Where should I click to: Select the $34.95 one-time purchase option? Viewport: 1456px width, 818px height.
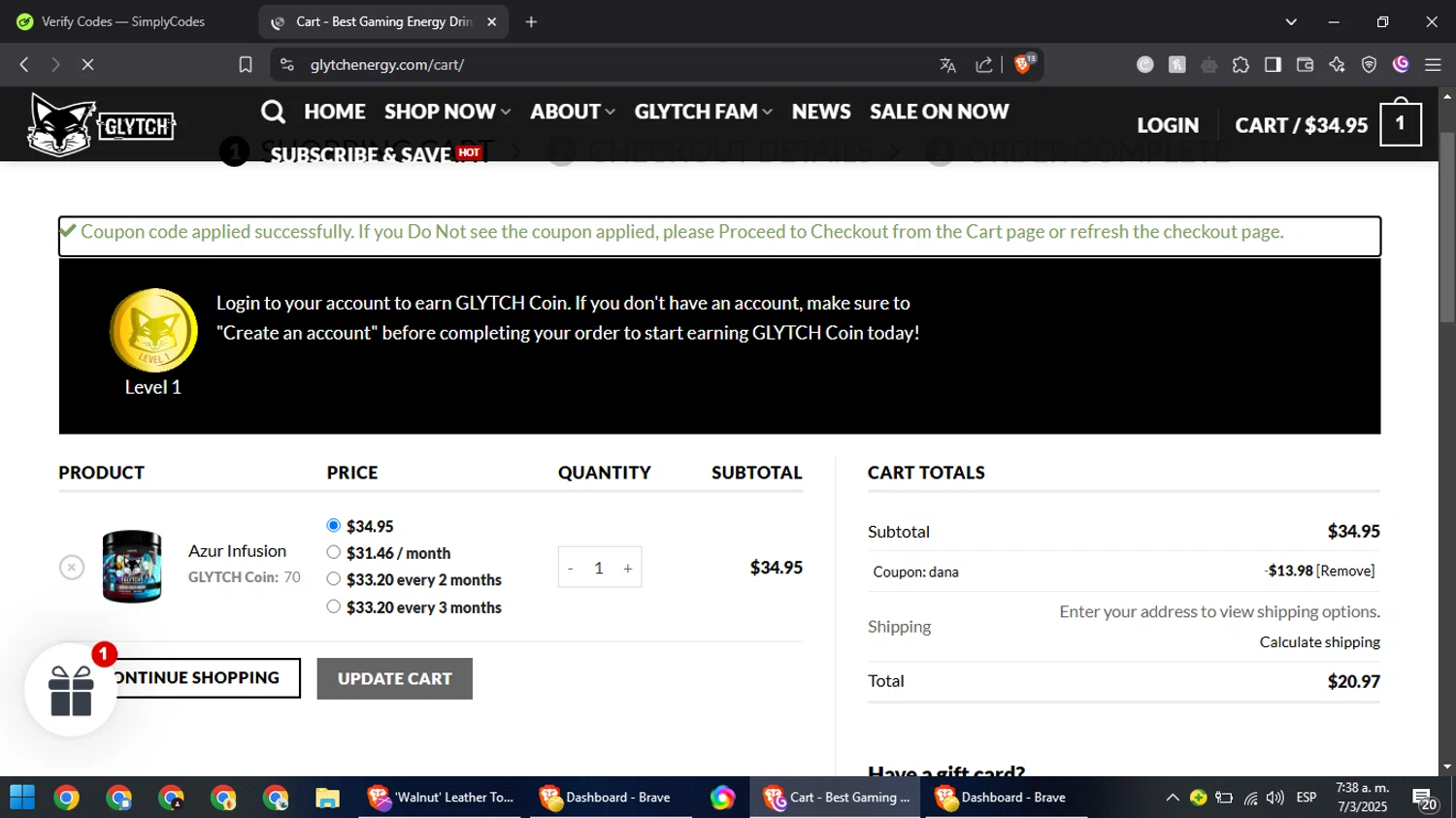[334, 525]
